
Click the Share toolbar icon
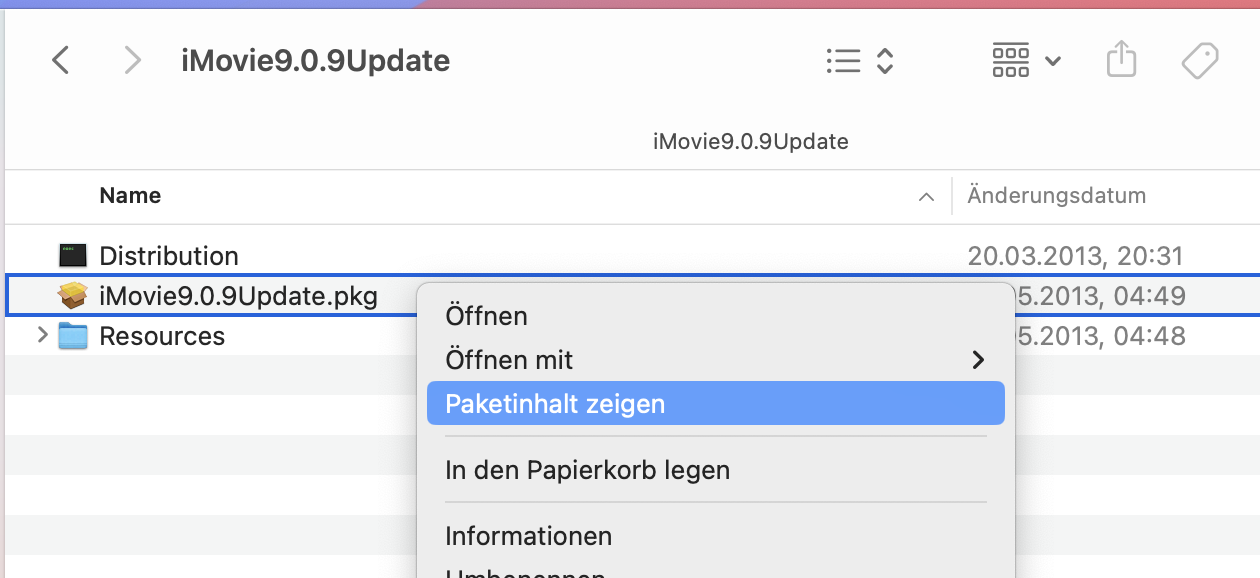pyautogui.click(x=1122, y=60)
